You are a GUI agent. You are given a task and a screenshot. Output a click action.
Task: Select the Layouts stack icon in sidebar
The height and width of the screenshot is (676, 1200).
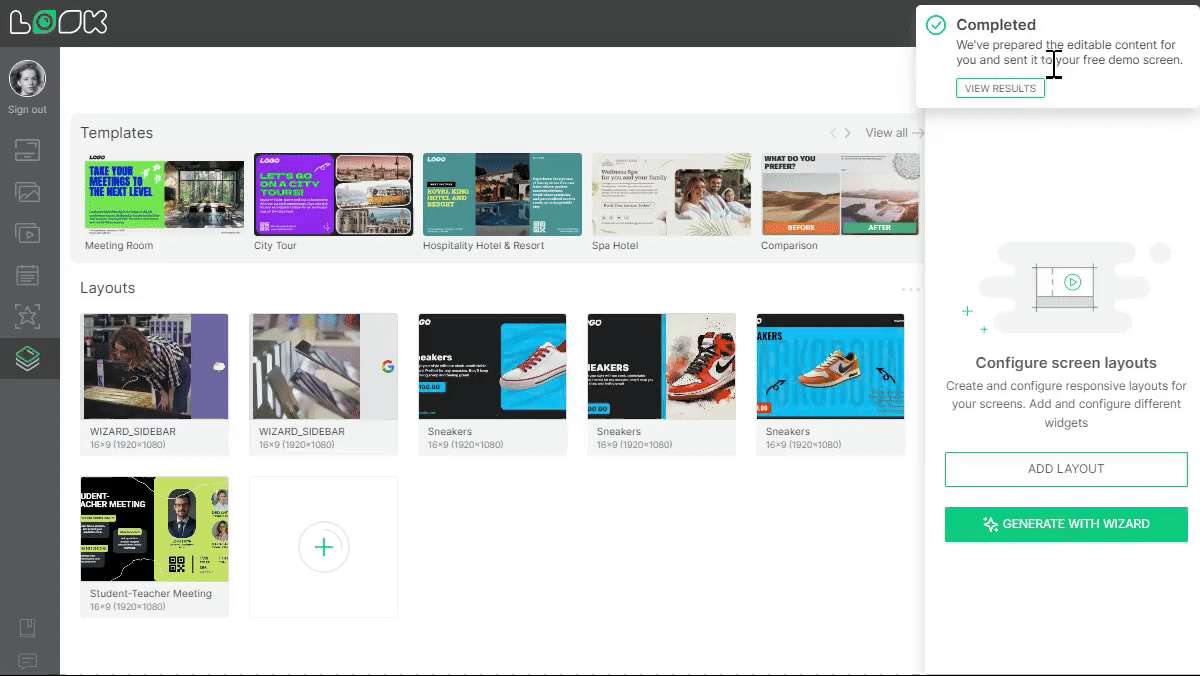tap(28, 358)
